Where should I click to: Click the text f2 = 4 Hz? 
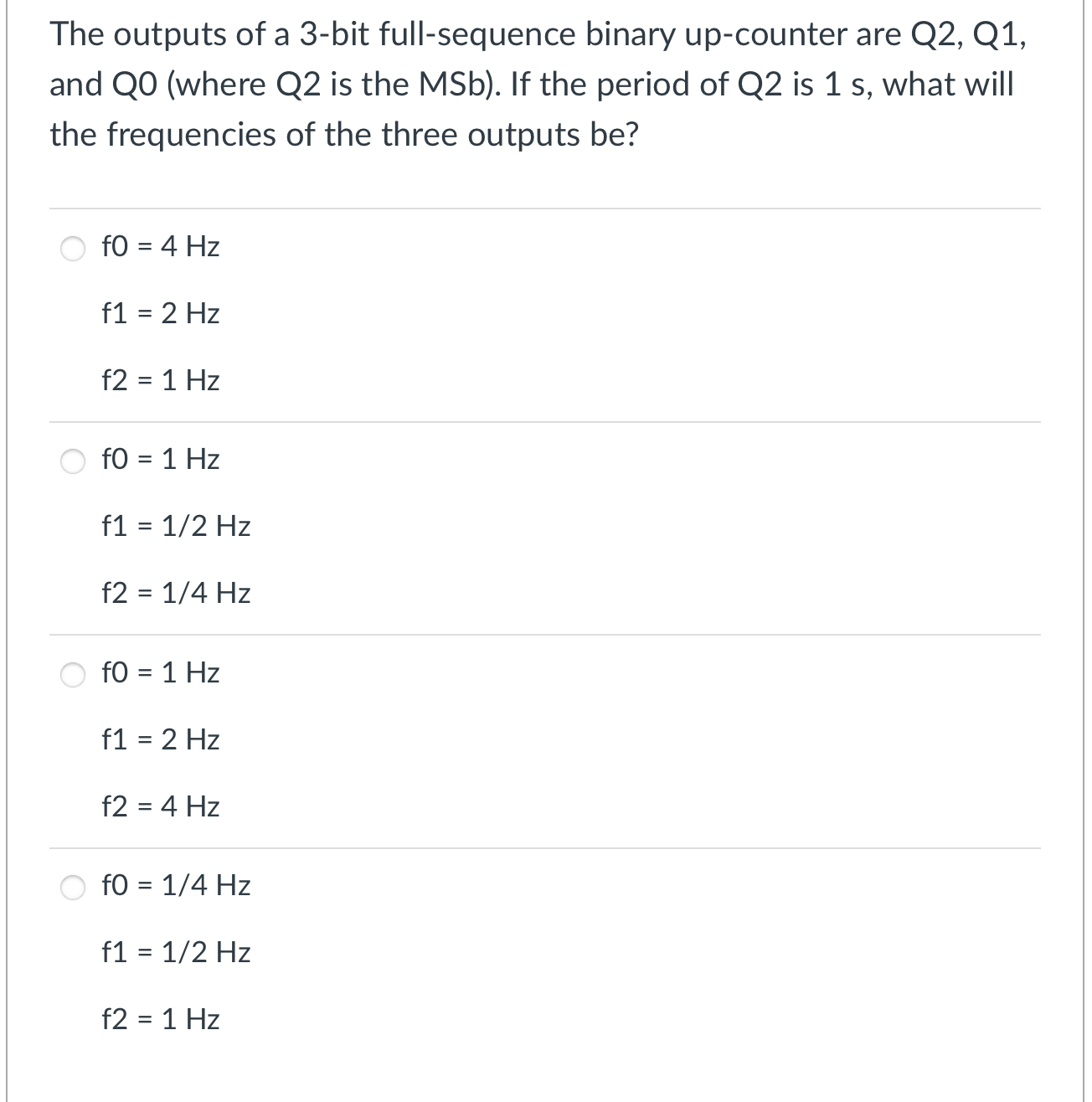coord(158,806)
